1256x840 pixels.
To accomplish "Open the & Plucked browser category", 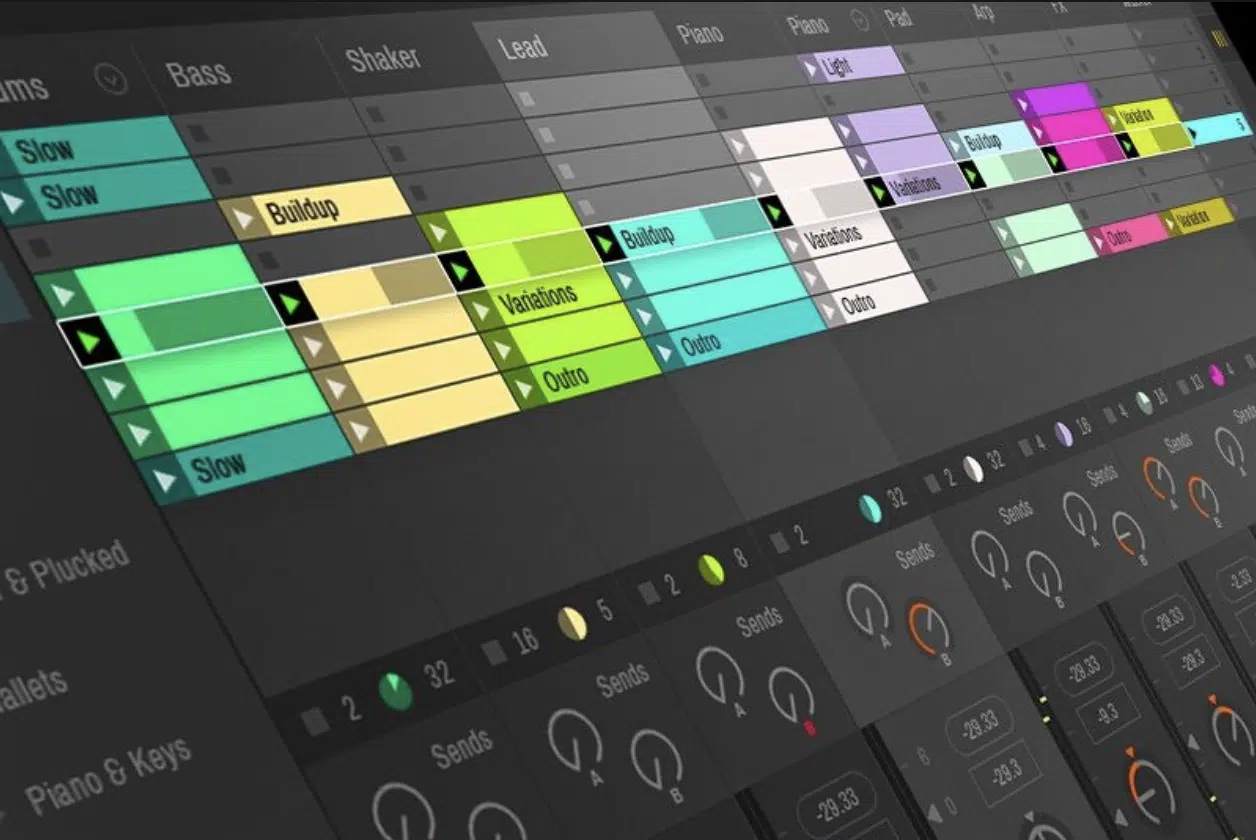I will (70, 571).
